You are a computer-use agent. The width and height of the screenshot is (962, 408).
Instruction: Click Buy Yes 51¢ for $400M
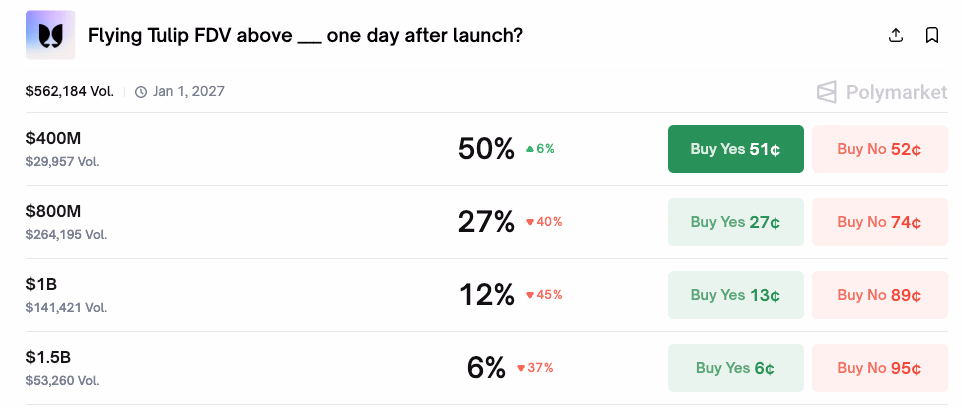[735, 149]
